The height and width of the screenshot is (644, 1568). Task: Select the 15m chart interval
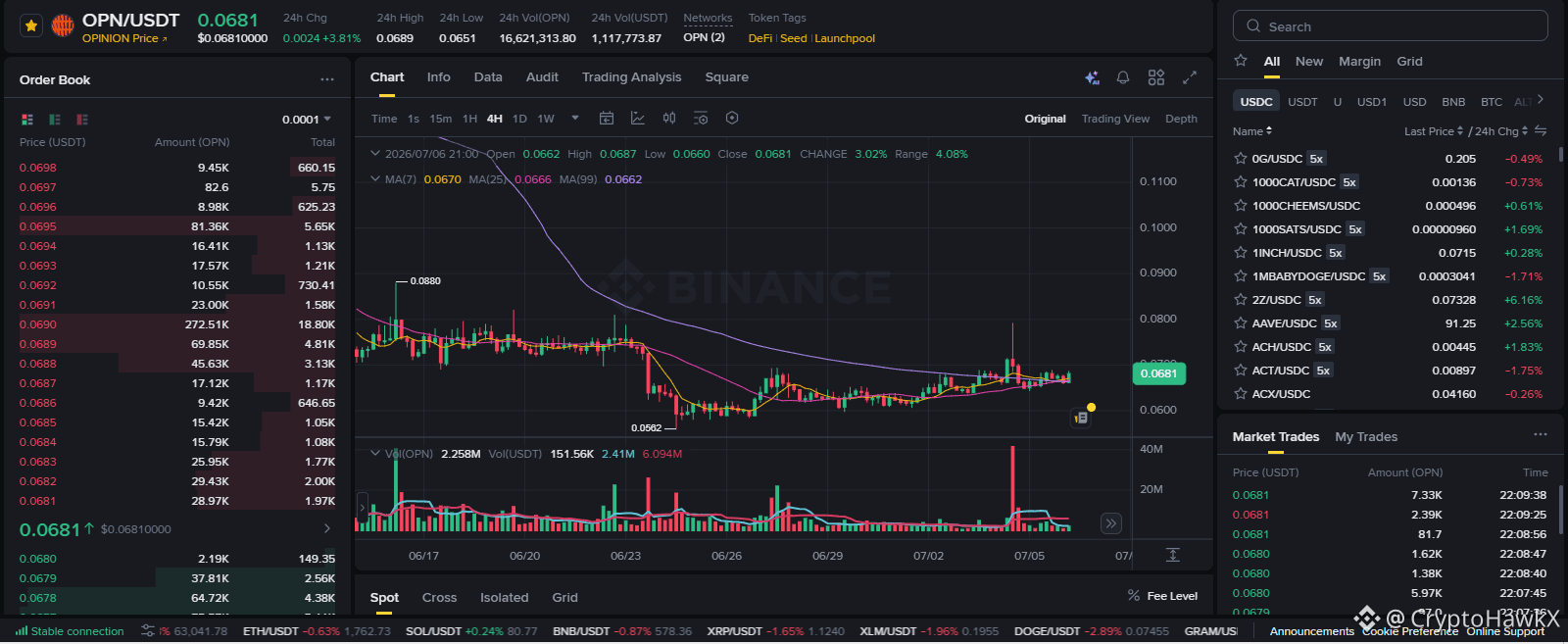click(x=441, y=119)
